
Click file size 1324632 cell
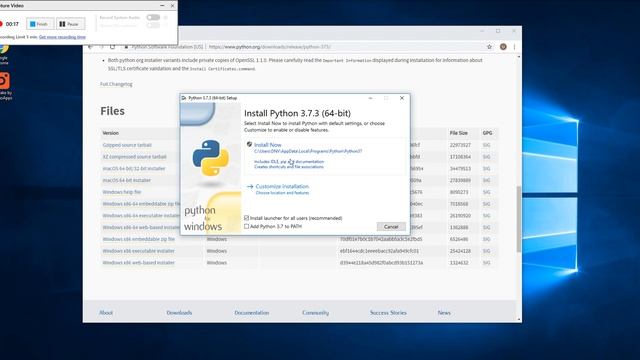459,263
